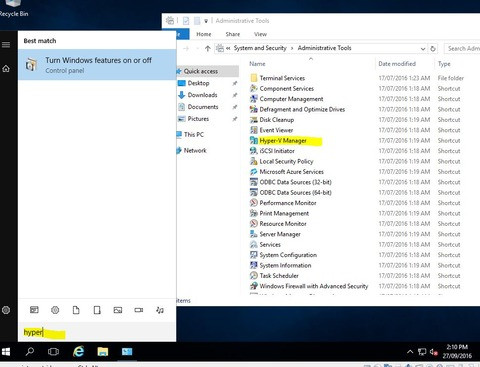Select the iSCSI Initiator shortcut

pyautogui.click(x=277, y=151)
